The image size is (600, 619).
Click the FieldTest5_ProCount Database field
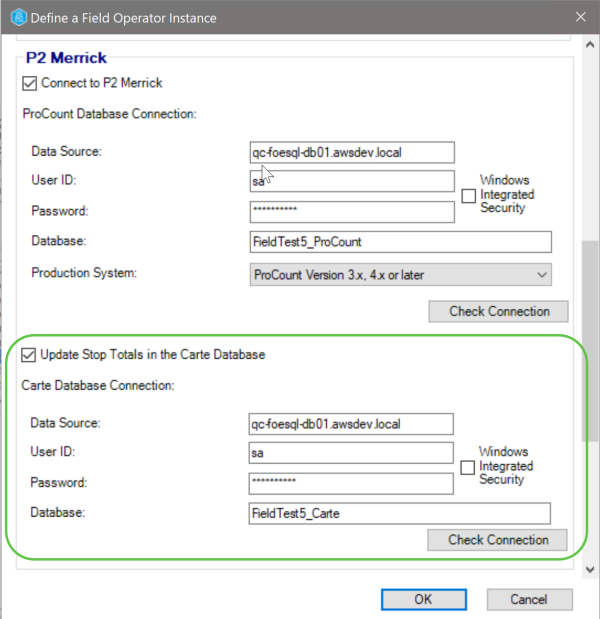point(400,242)
